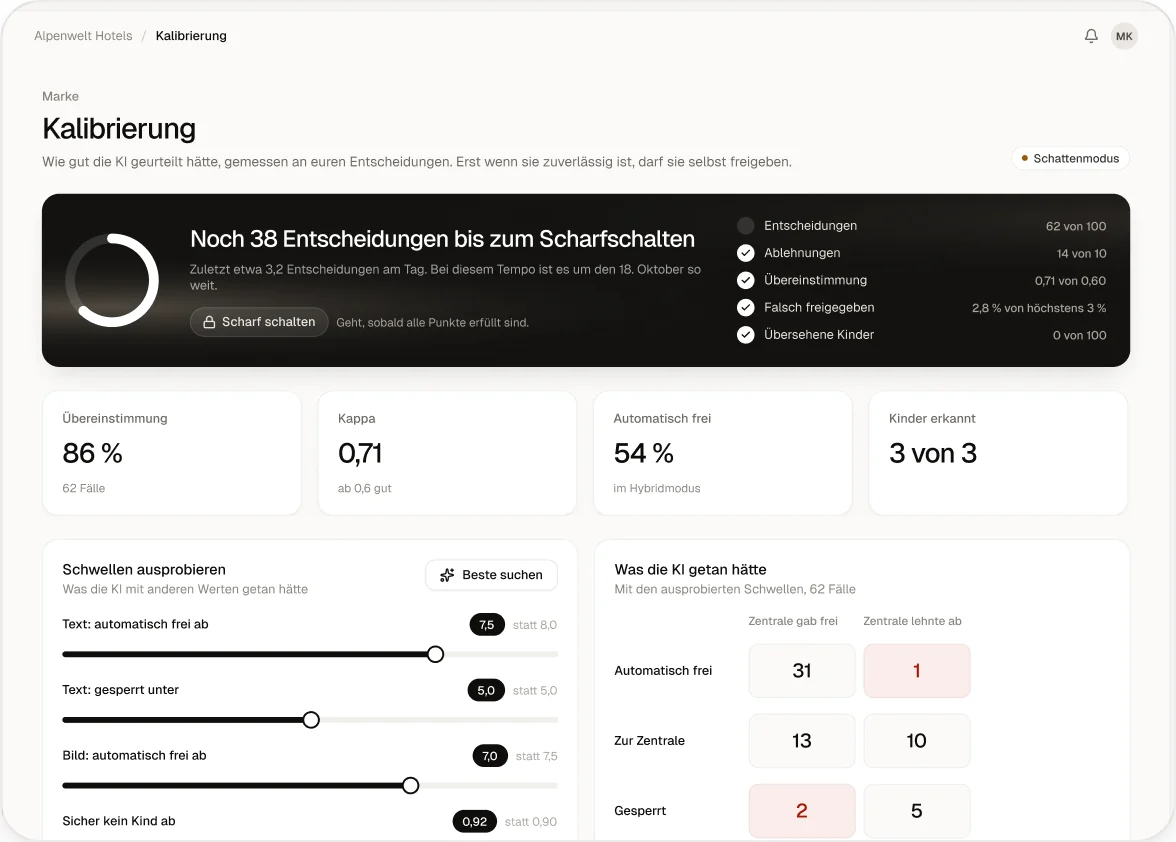Click the 'Zentrale lehnte ab' column header

tap(912, 621)
